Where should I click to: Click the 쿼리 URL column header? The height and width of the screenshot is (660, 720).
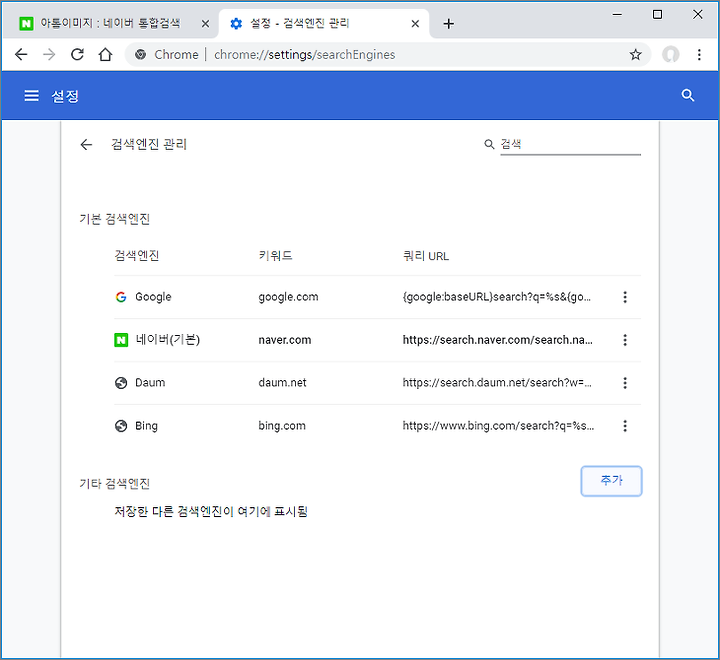(x=426, y=256)
